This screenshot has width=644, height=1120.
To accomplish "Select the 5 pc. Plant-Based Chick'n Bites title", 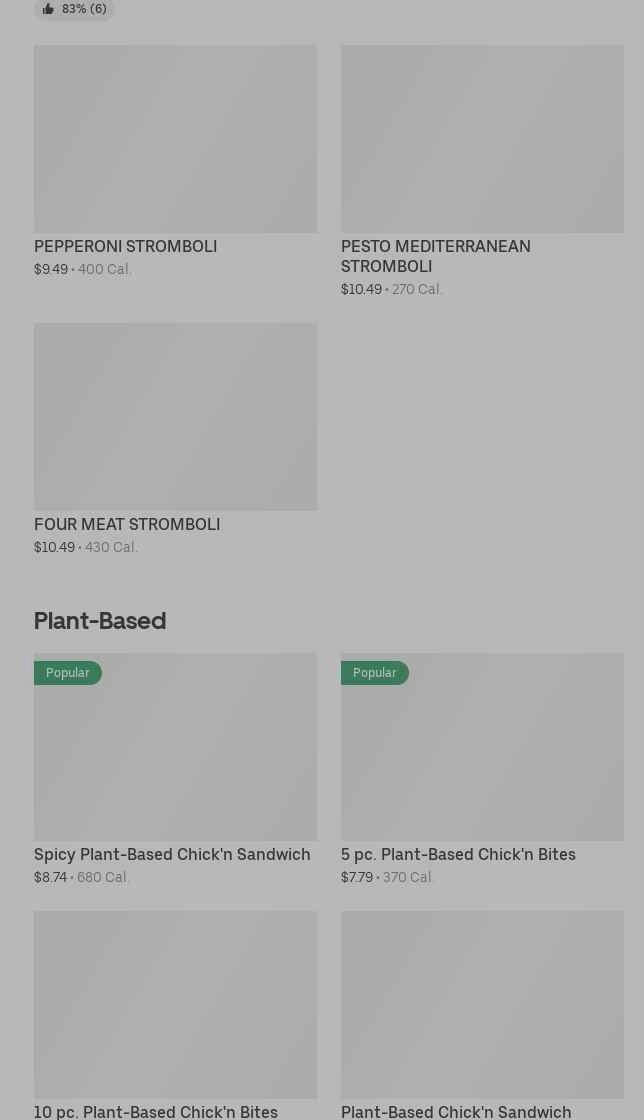I will tap(458, 854).
